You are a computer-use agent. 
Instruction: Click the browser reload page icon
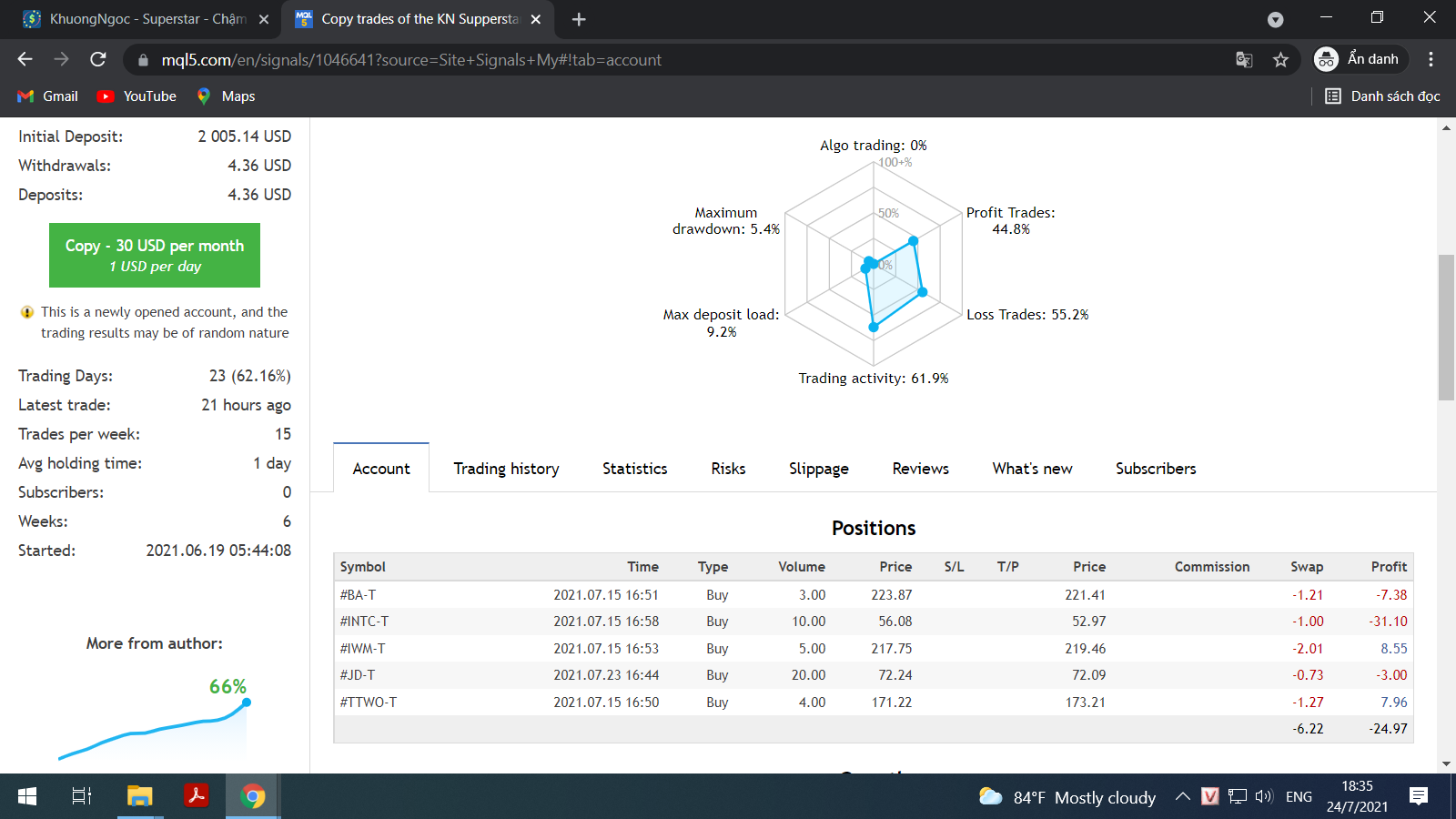[98, 59]
